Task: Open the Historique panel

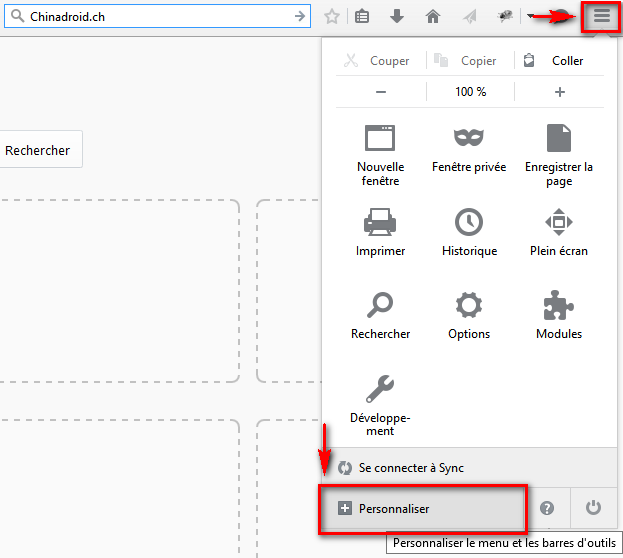Action: click(469, 232)
